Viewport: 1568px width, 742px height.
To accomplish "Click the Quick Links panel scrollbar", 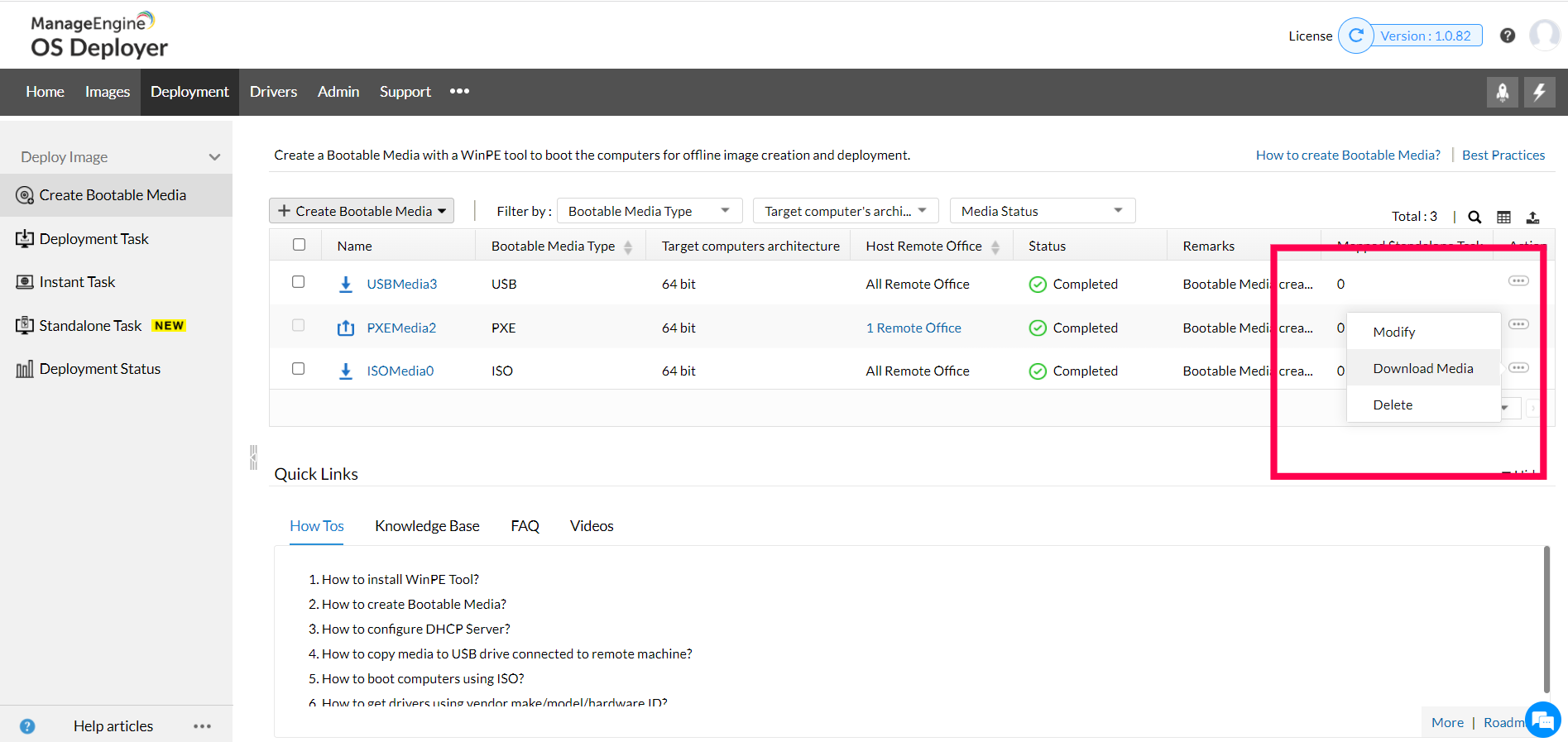I will point(1546,619).
